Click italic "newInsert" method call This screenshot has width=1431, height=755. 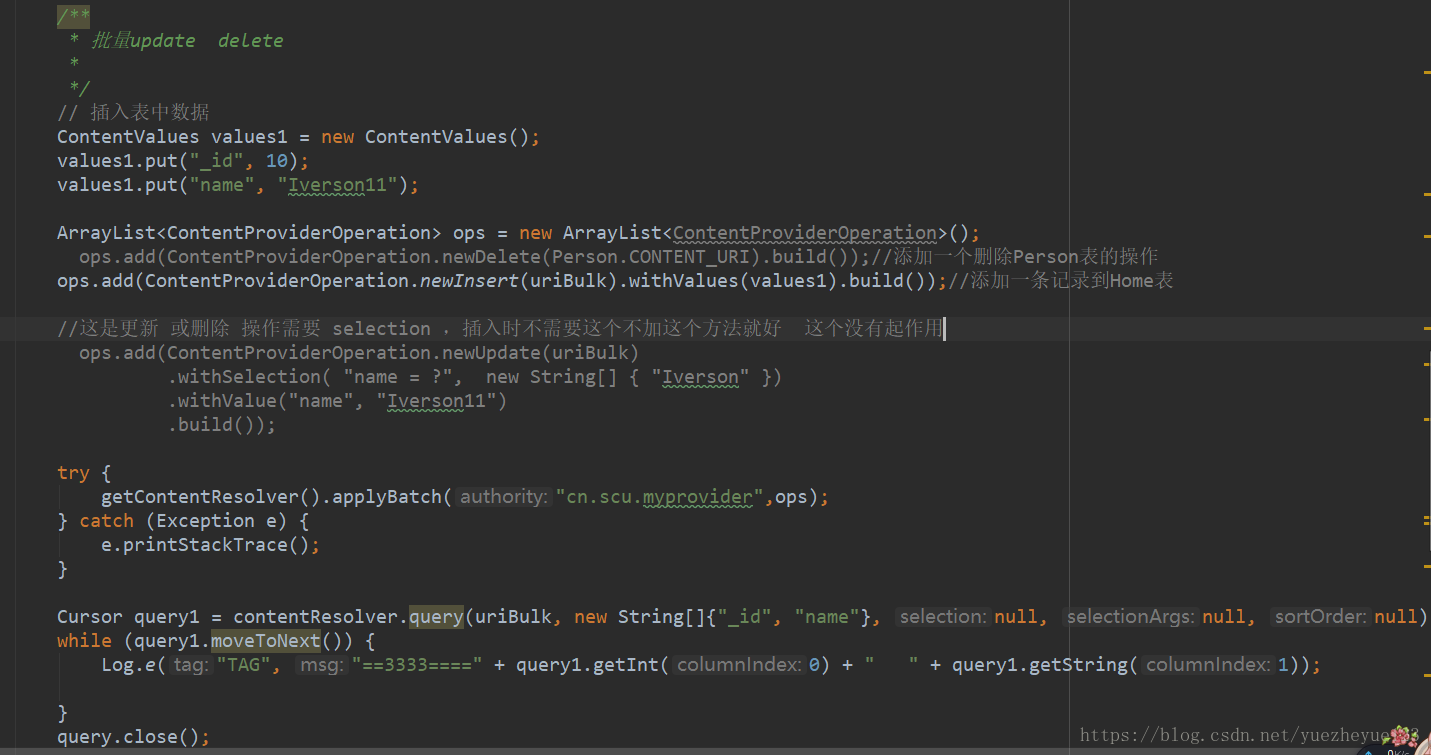(x=469, y=281)
